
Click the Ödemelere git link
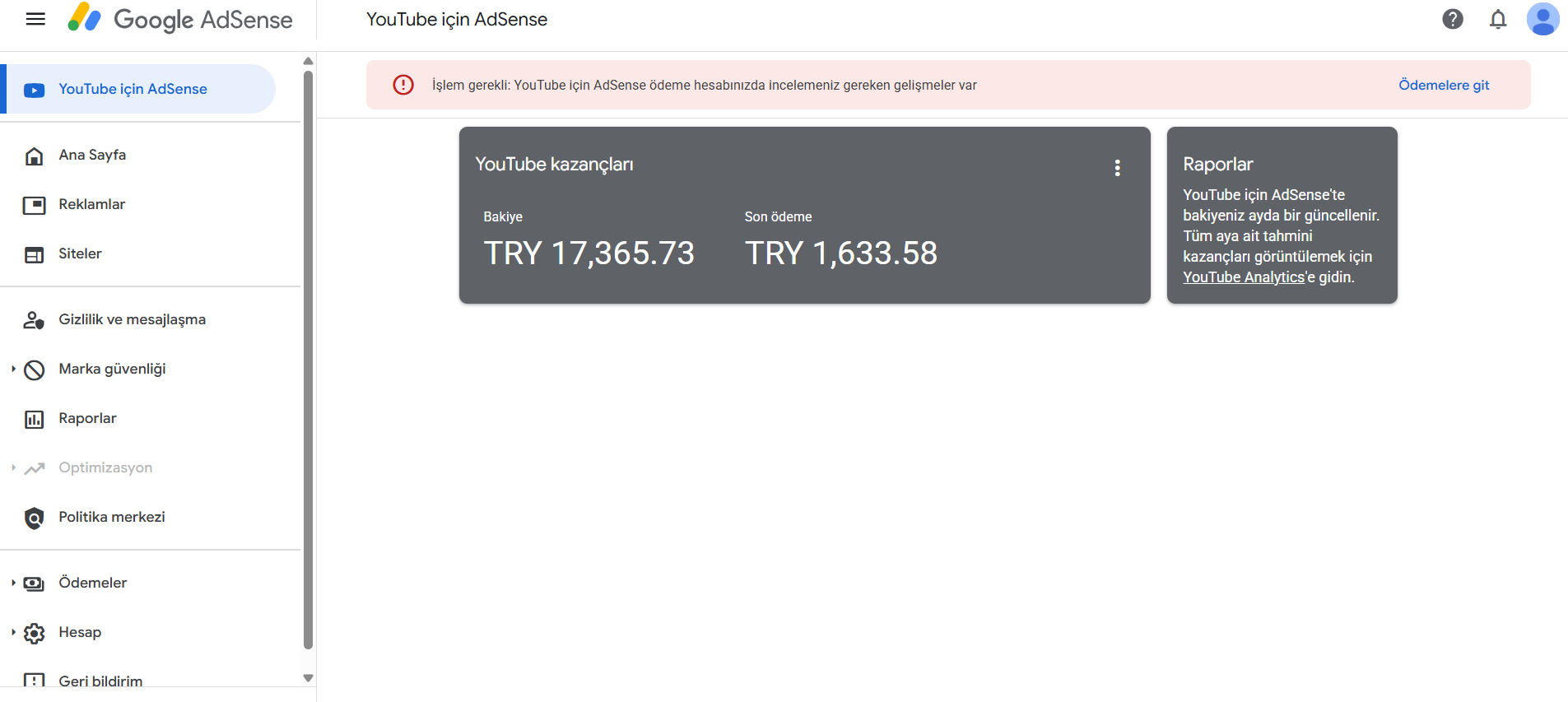click(x=1444, y=85)
